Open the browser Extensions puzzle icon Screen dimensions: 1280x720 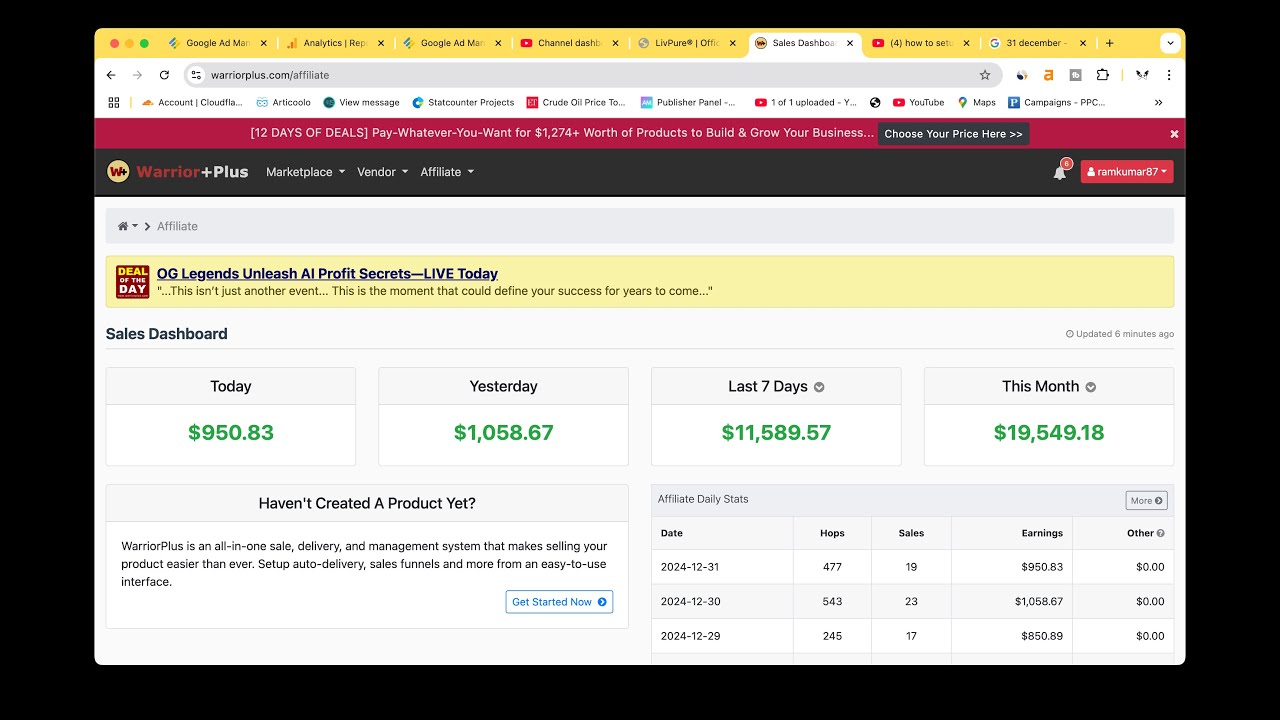[x=1102, y=75]
